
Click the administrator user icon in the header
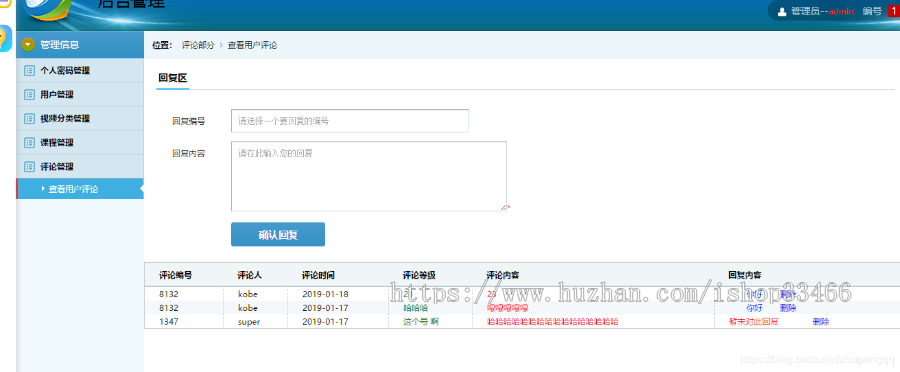point(781,11)
